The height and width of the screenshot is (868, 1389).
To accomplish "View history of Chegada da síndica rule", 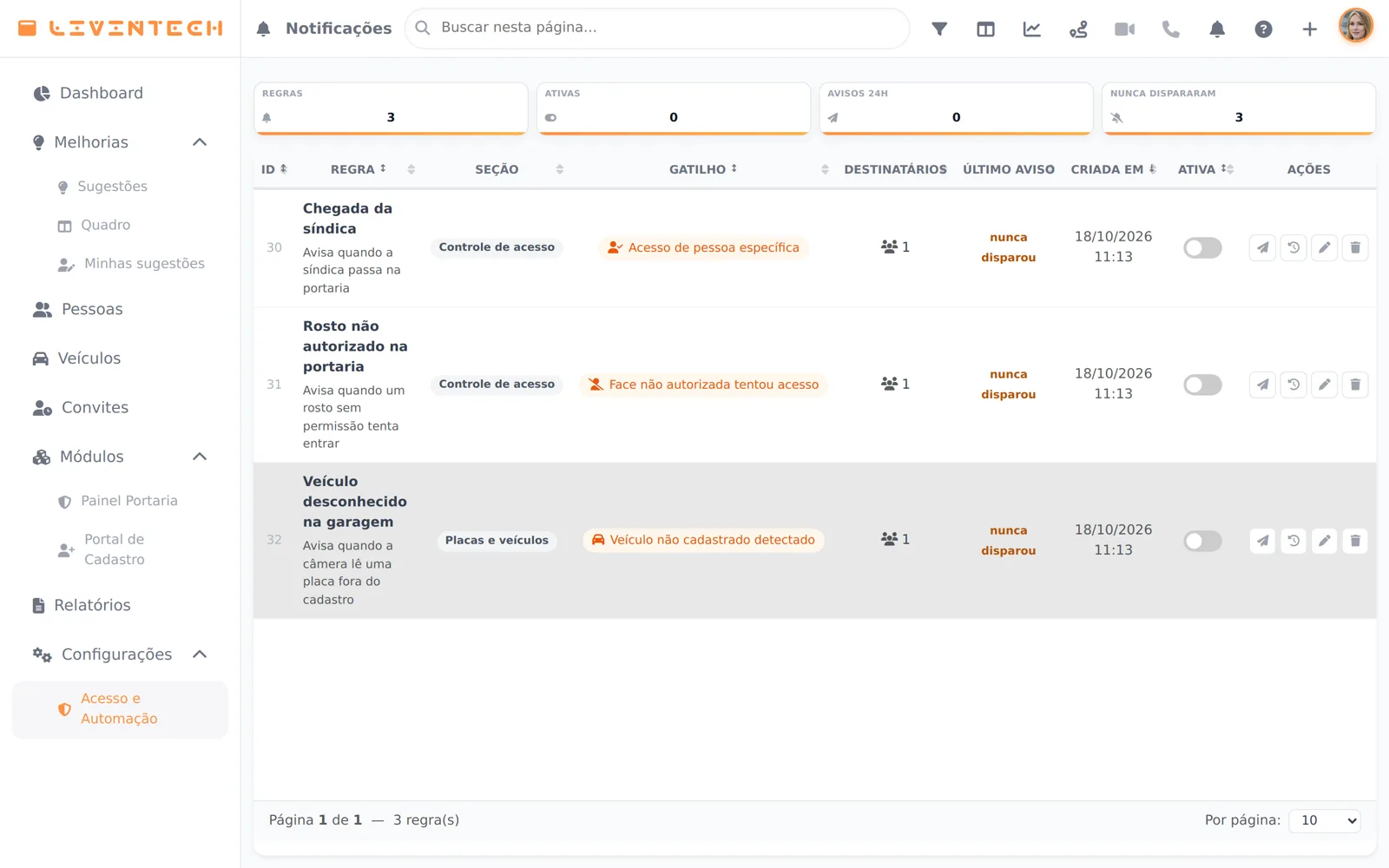I will click(x=1294, y=247).
